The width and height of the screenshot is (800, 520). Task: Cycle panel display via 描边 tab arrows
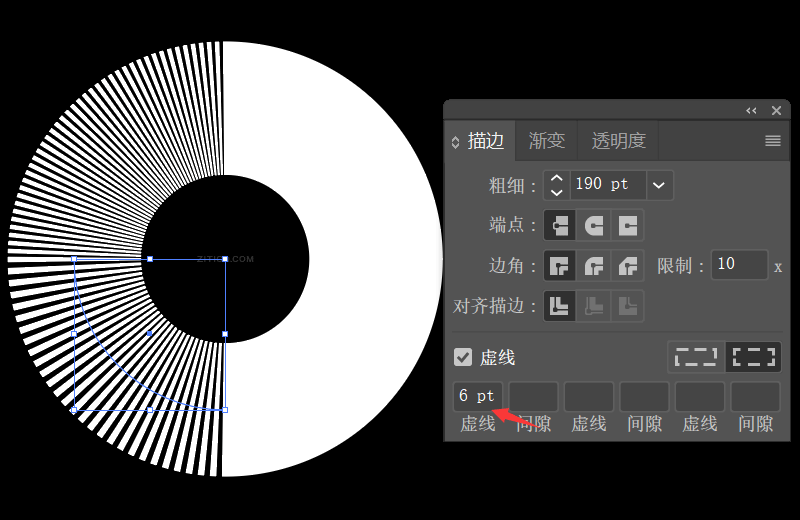tap(456, 142)
